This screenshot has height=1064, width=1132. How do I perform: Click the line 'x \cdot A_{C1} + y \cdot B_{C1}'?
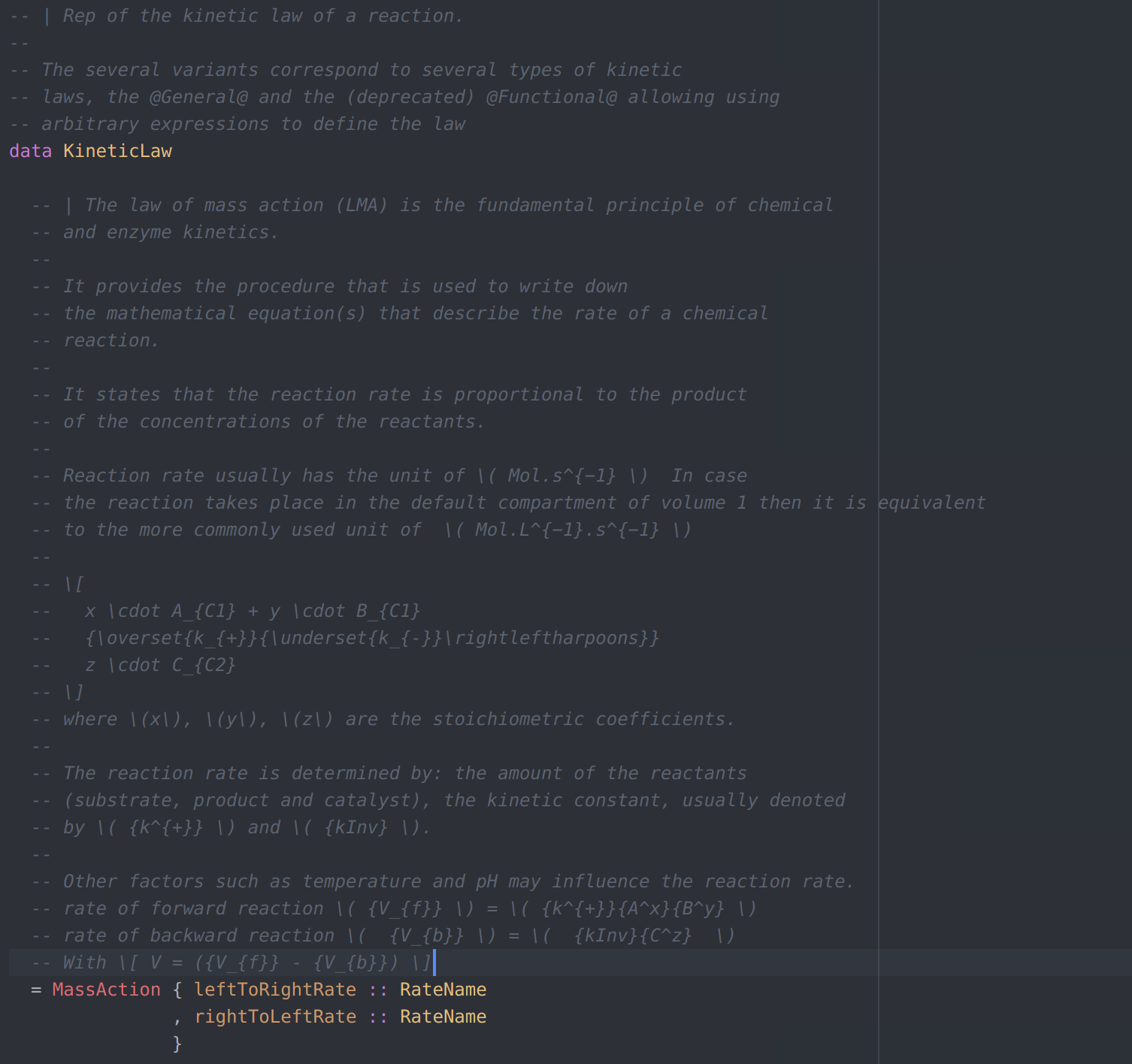pyautogui.click(x=253, y=611)
